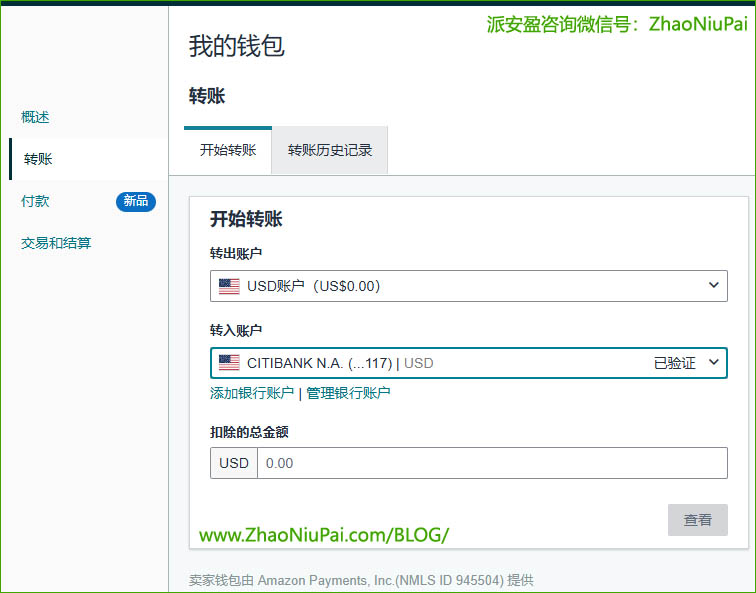Expand the 转出账户 chevron arrow
756x593 pixels.
click(713, 286)
